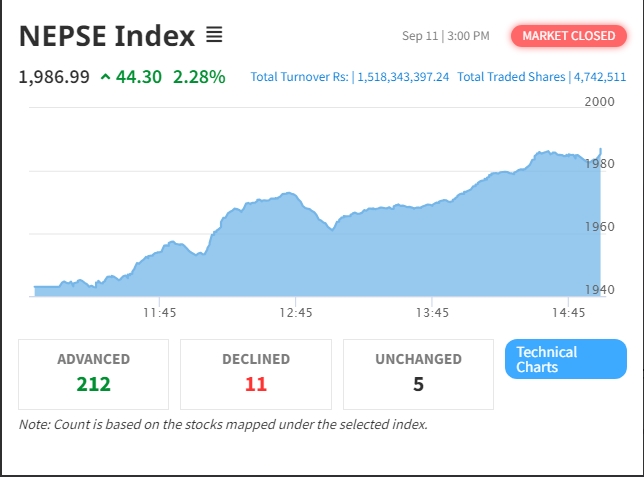Open Technical Charts
644x477 pixels.
coord(566,359)
